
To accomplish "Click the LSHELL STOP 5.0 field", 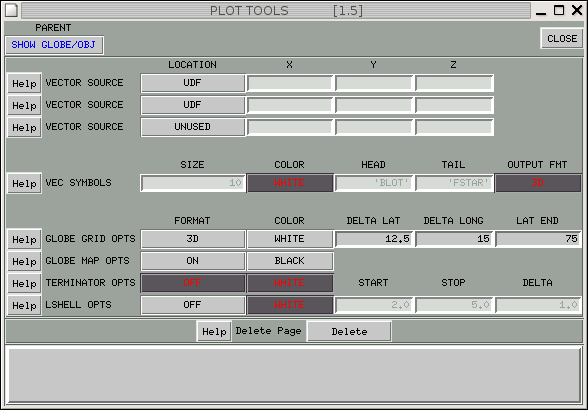I will pyautogui.click(x=454, y=305).
